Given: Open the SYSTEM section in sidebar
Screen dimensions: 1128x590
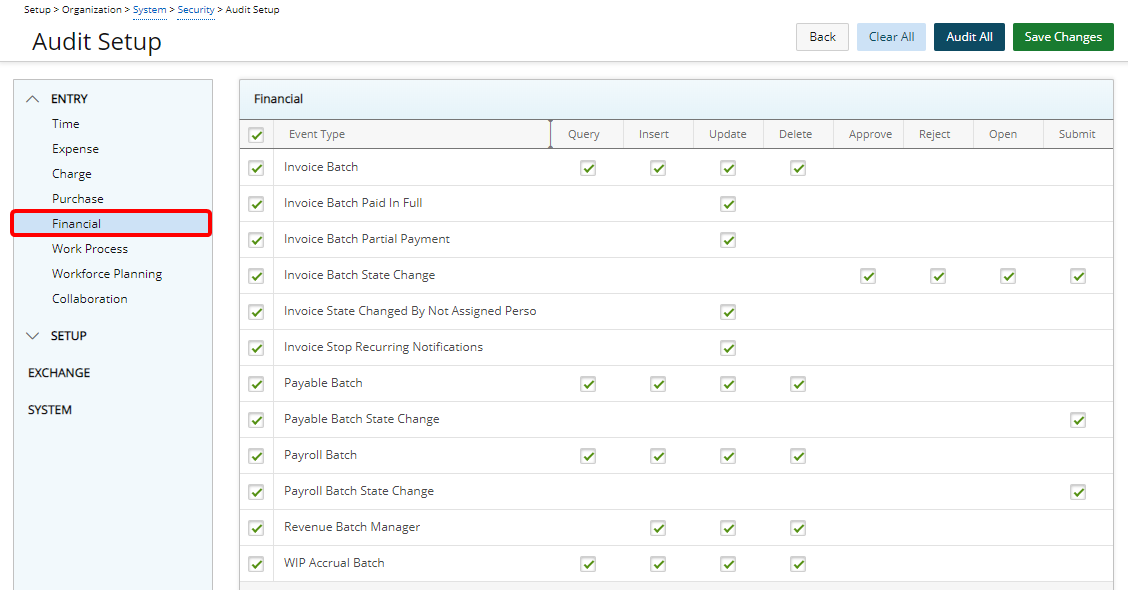Looking at the screenshot, I should [x=50, y=410].
